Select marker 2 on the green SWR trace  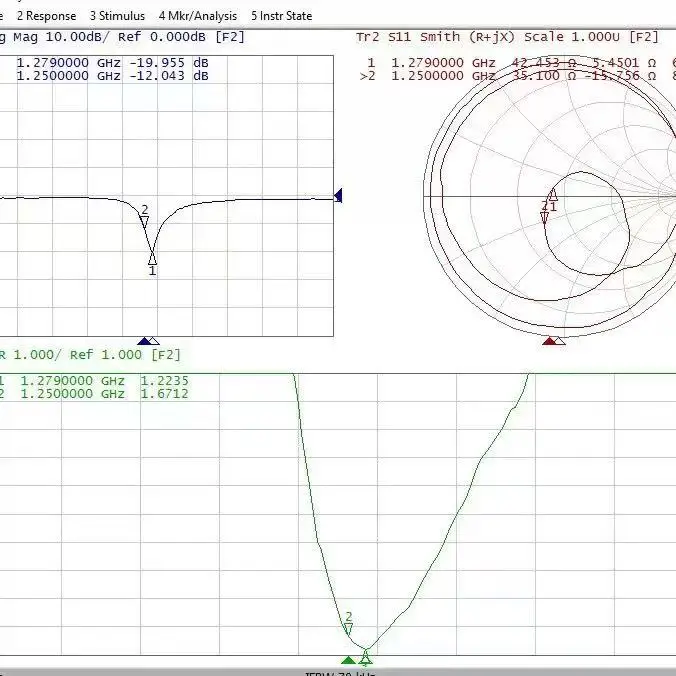[x=348, y=629]
